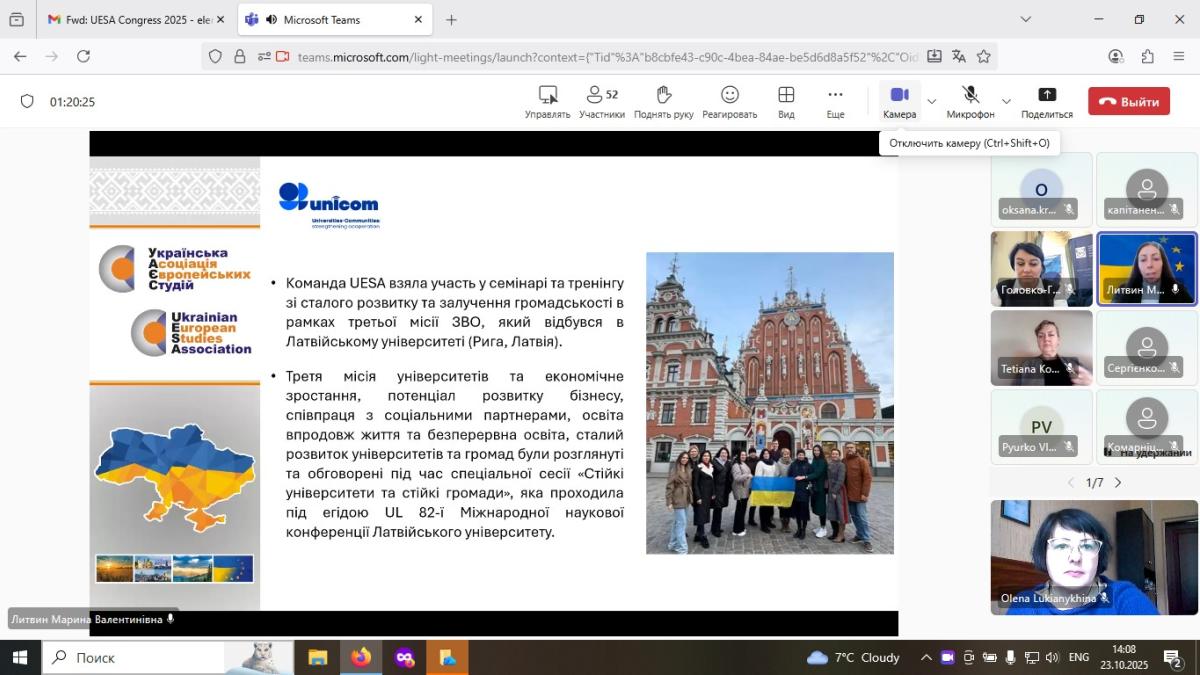
Task: Open the View (Вид) layout options
Action: [x=786, y=101]
